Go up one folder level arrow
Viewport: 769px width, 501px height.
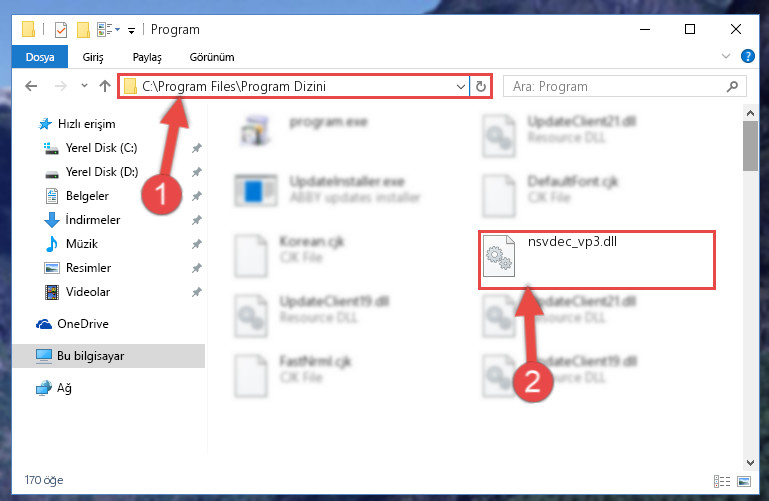[104, 86]
